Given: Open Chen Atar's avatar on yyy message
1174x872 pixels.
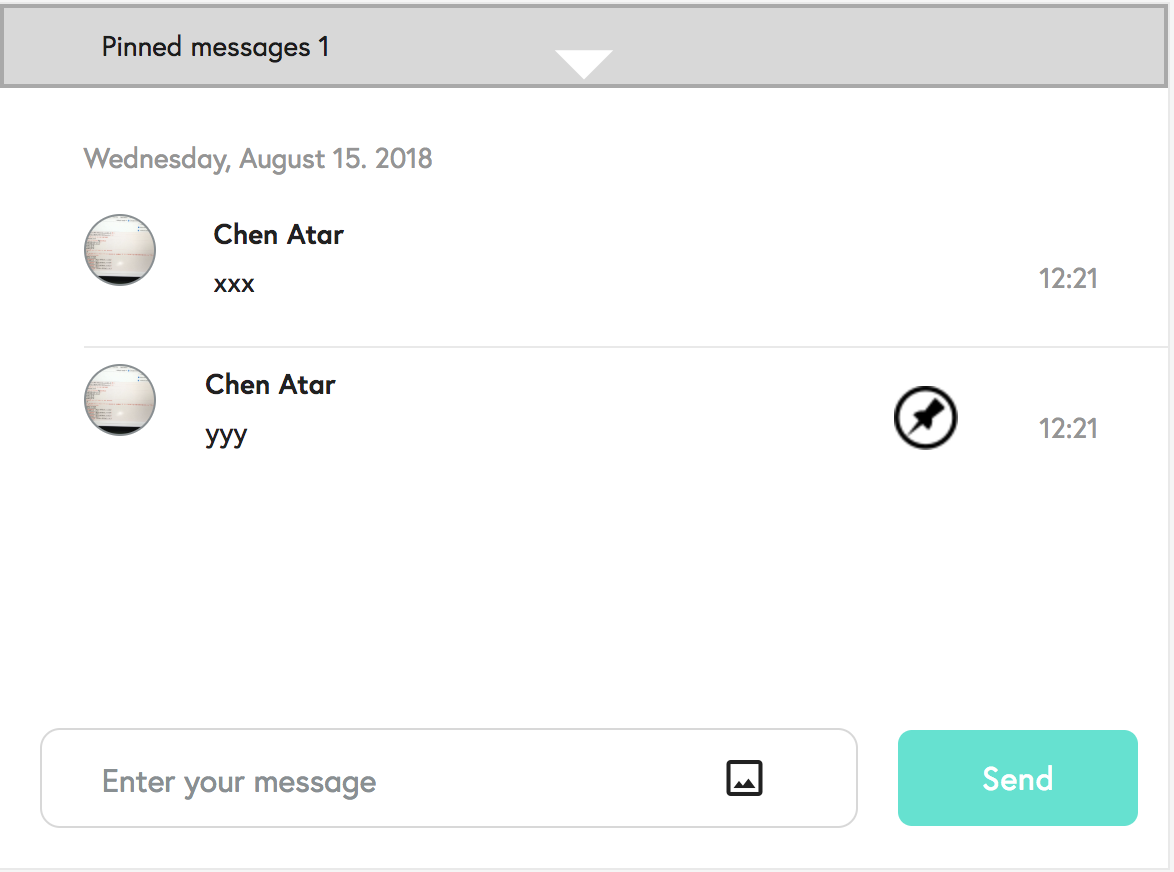Looking at the screenshot, I should click(x=120, y=400).
